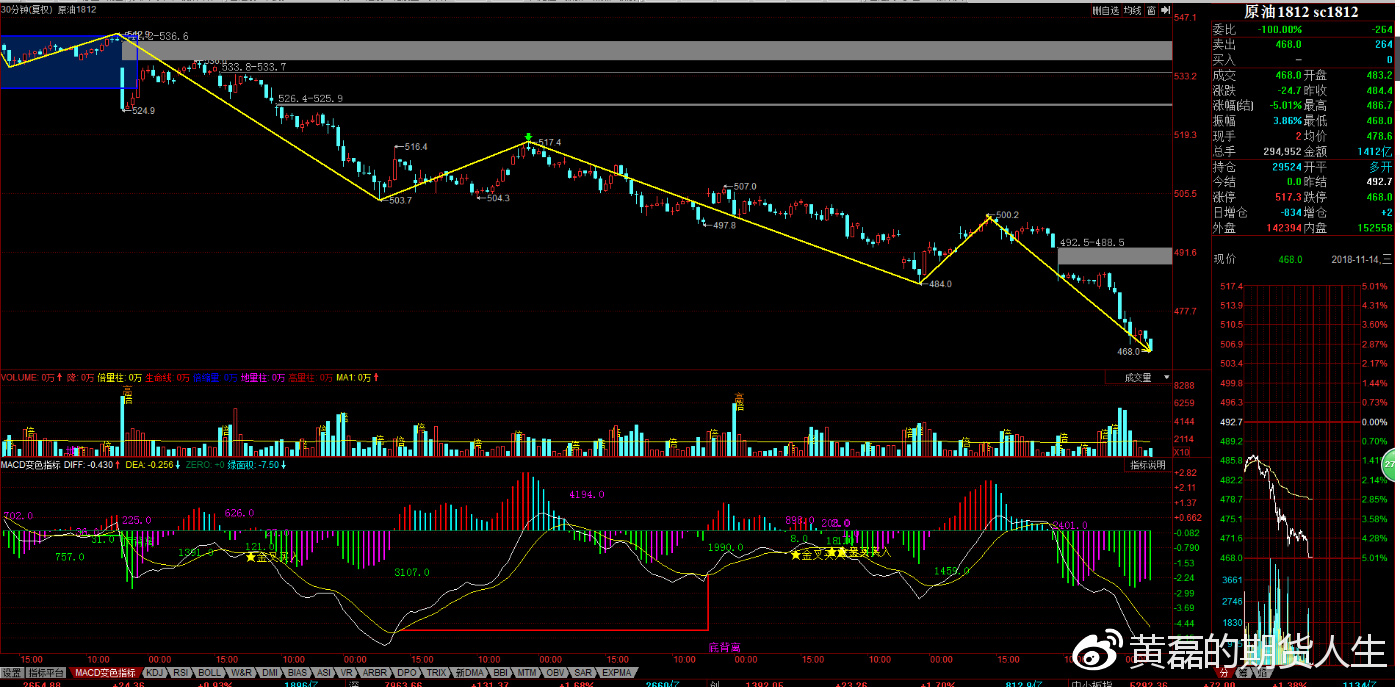Switch to the EXPMA indicator tab
This screenshot has width=1400, height=687.
616,673
